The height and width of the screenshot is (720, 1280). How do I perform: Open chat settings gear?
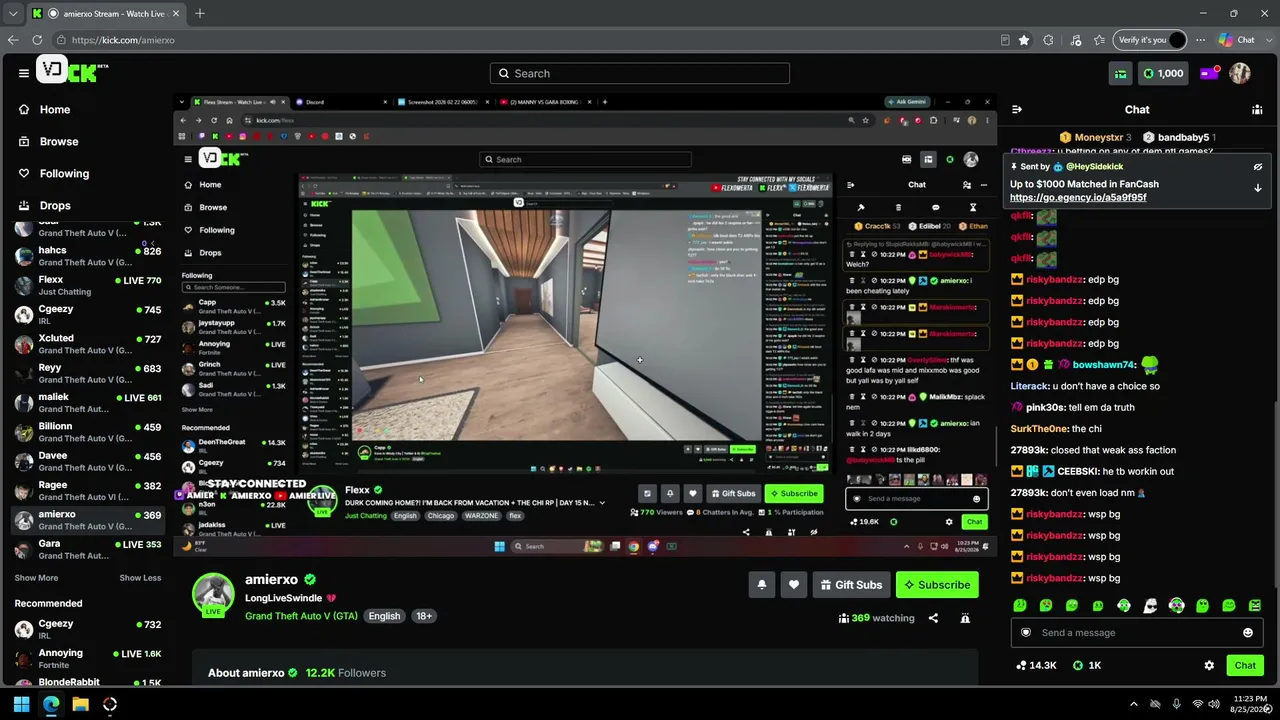click(1209, 666)
